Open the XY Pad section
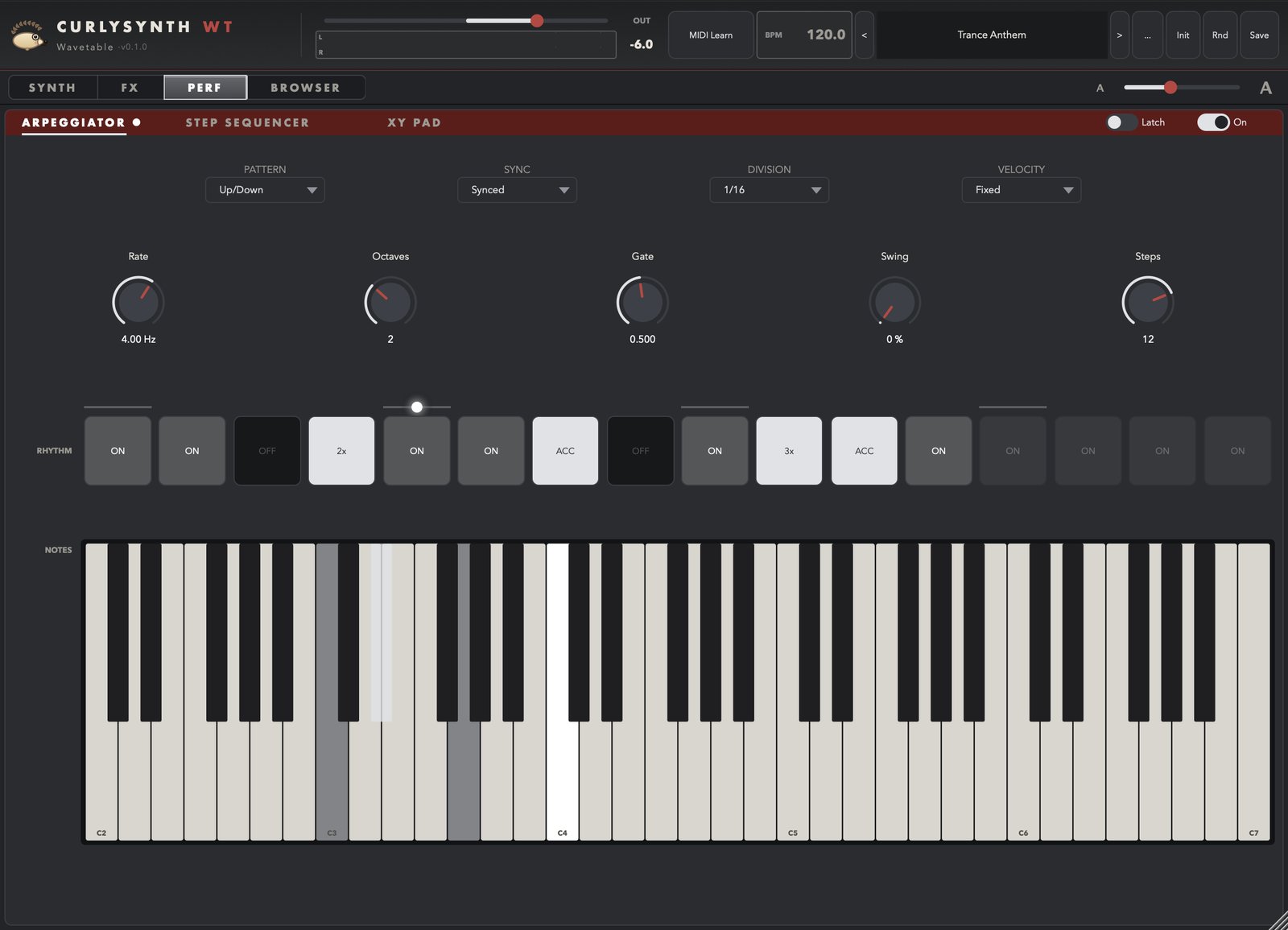Viewport: 1288px width, 930px height. [x=414, y=122]
